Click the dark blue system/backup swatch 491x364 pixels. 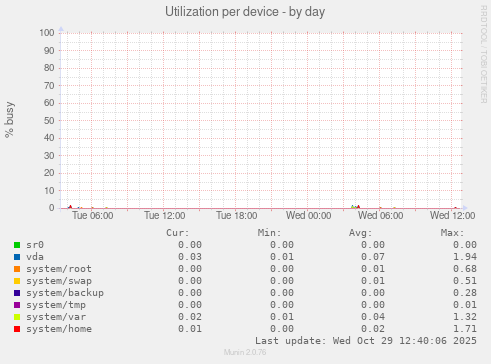pyautogui.click(x=17, y=293)
